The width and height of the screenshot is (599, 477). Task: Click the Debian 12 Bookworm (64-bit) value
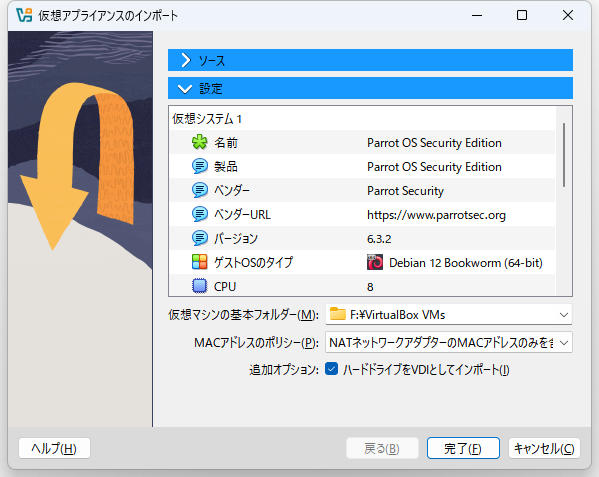pyautogui.click(x=466, y=263)
